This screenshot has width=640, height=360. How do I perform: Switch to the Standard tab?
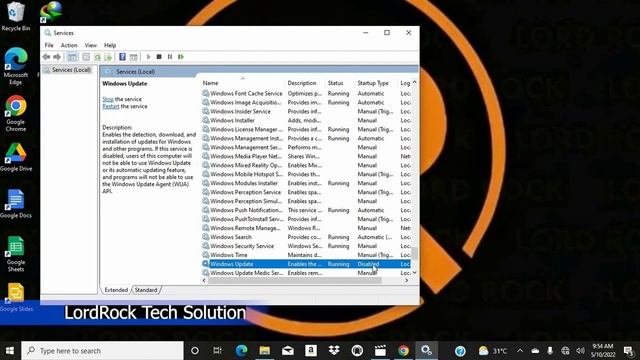(146, 290)
